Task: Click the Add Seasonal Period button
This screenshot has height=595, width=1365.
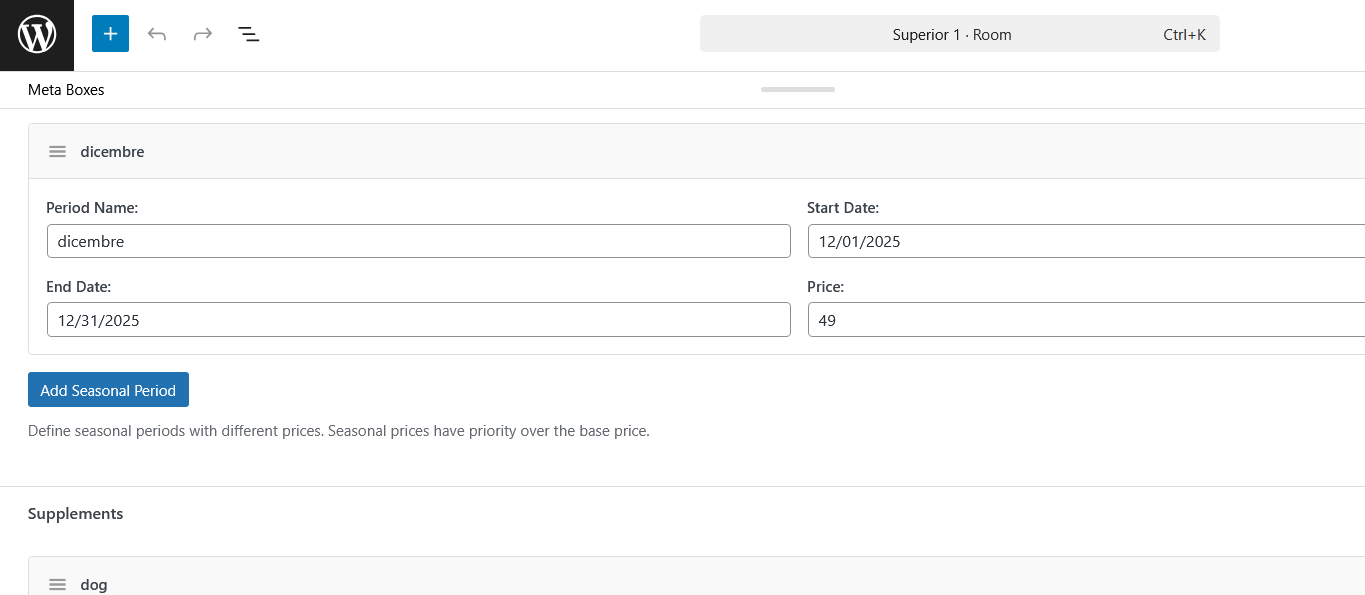Action: 108,390
